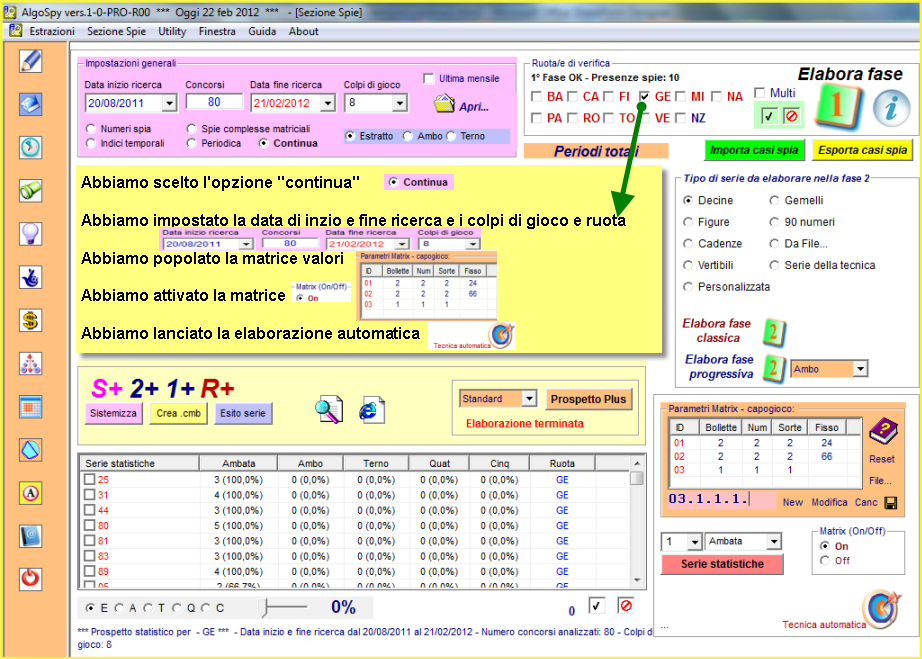This screenshot has width=922, height=659.
Task: Enable the Ultima mensile checkbox
Action: click(429, 79)
